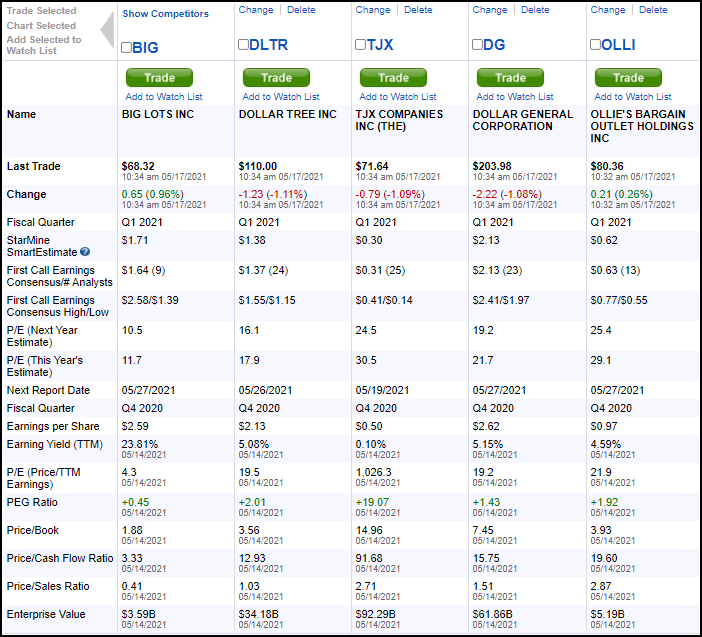Click TJX next report date 05/19/2021
Screen dimensions: 702x637
pyautogui.click(x=382, y=390)
